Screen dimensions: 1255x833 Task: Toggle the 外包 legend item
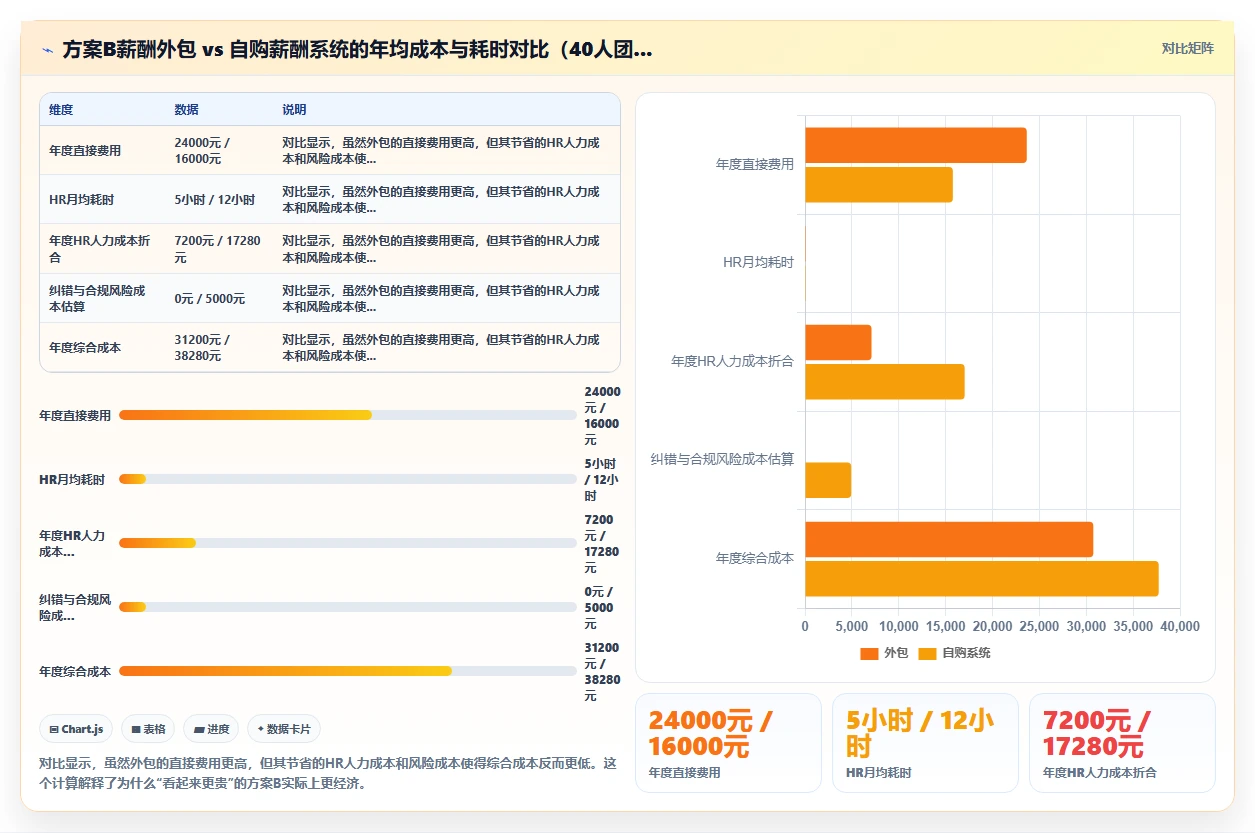(884, 653)
